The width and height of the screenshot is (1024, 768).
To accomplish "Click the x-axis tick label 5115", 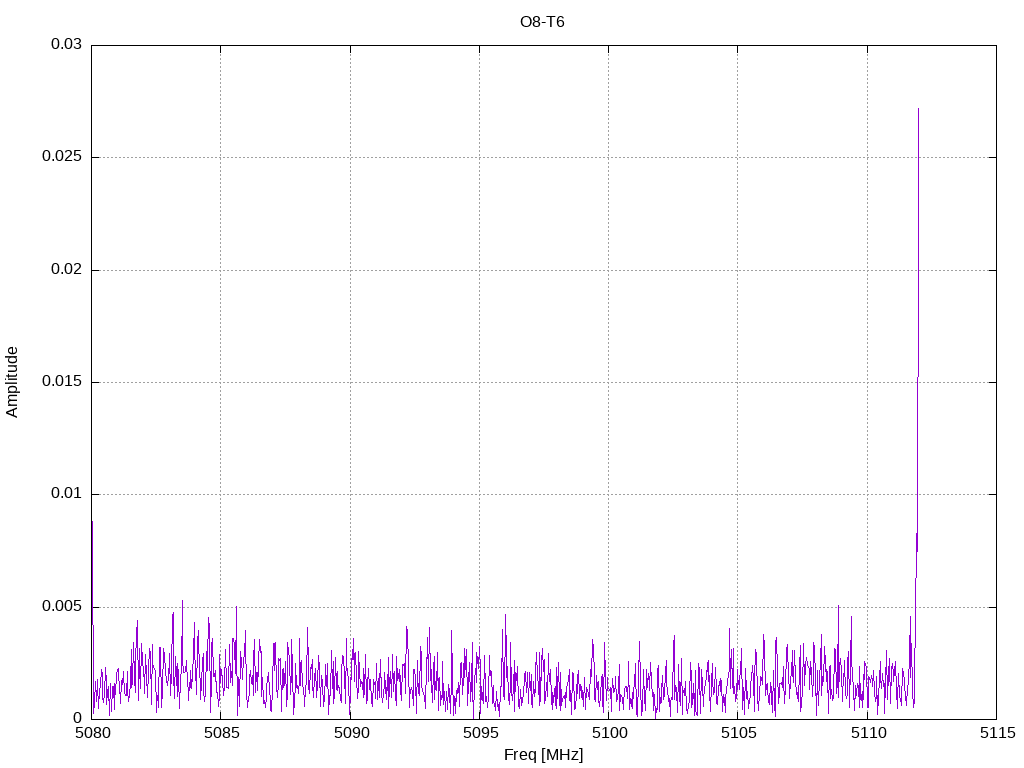I will tap(998, 733).
